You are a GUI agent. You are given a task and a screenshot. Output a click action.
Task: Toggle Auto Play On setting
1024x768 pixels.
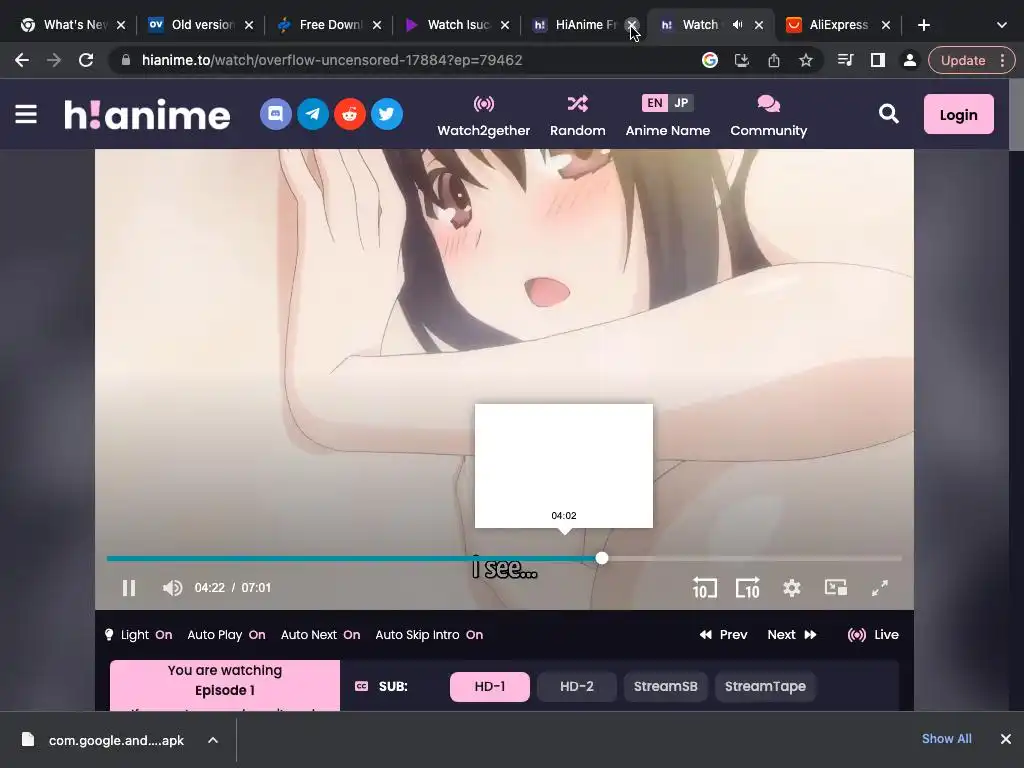pos(226,635)
